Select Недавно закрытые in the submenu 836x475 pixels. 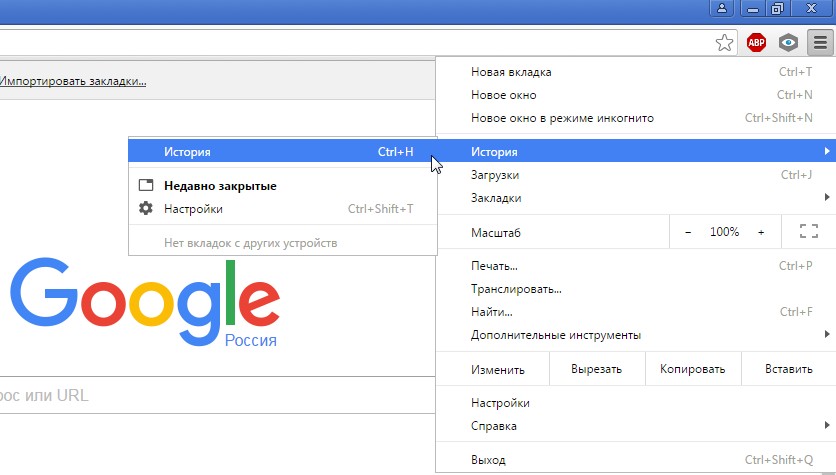pyautogui.click(x=283, y=186)
